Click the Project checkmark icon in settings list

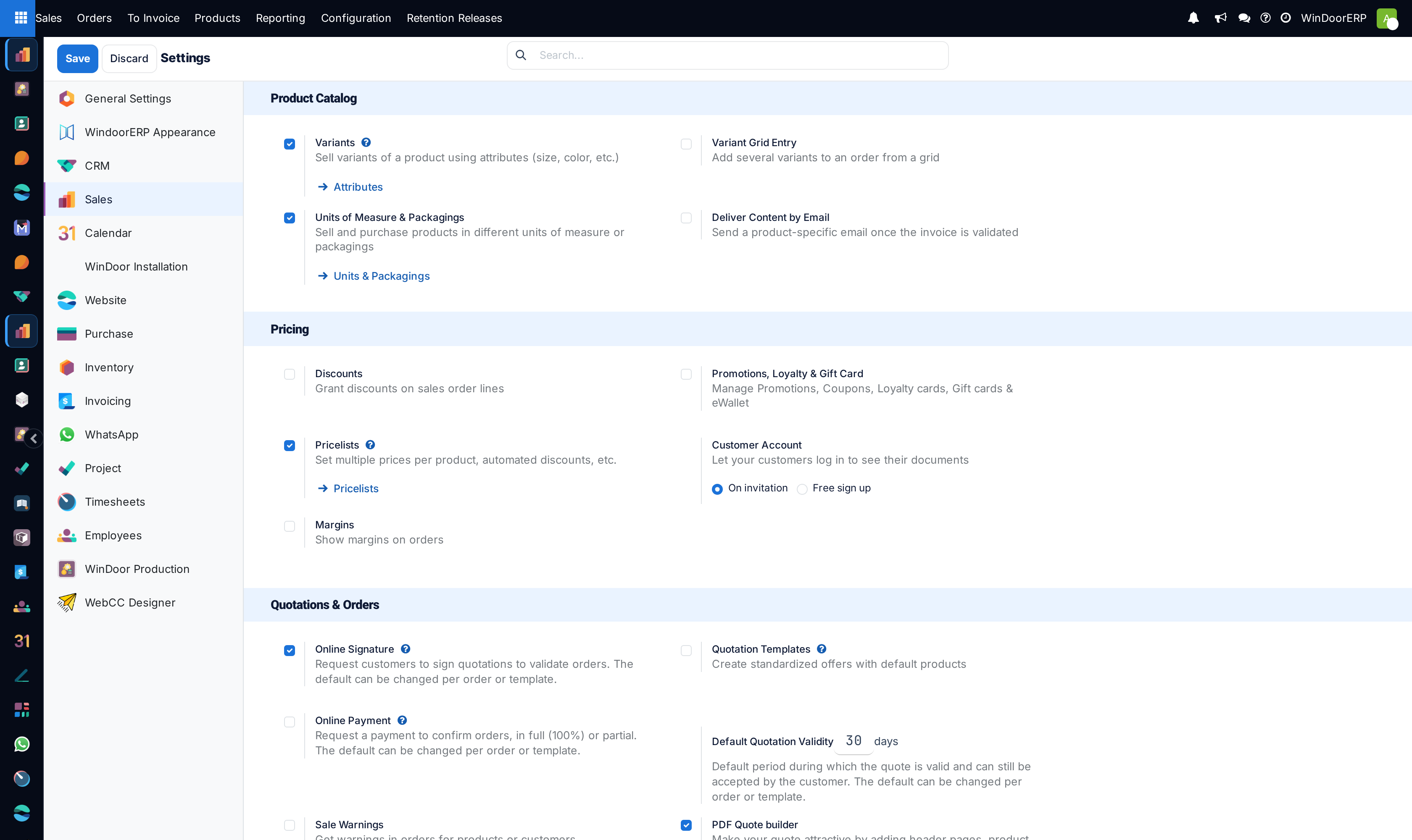click(67, 468)
